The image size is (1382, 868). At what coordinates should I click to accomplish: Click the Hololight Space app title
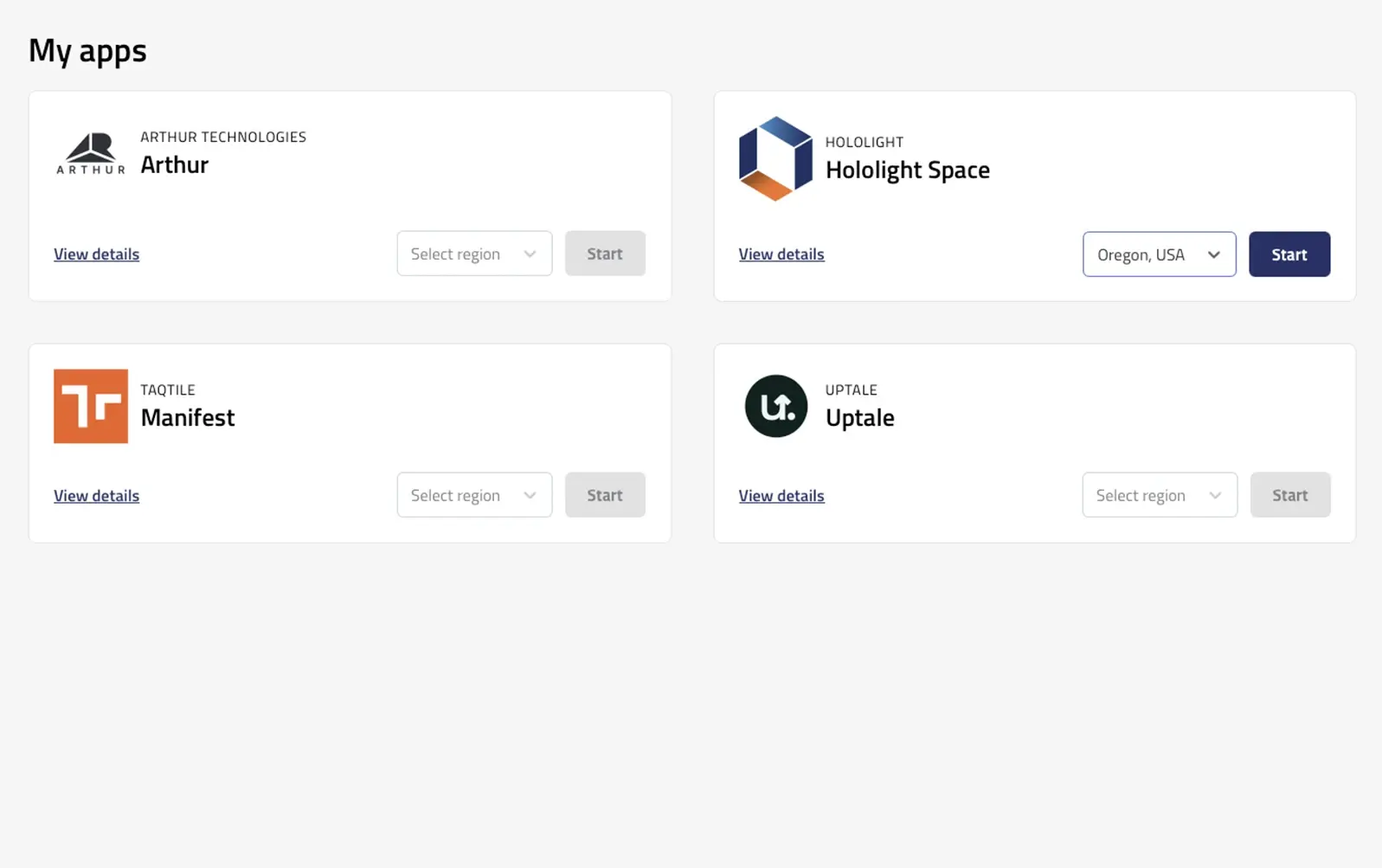[907, 170]
